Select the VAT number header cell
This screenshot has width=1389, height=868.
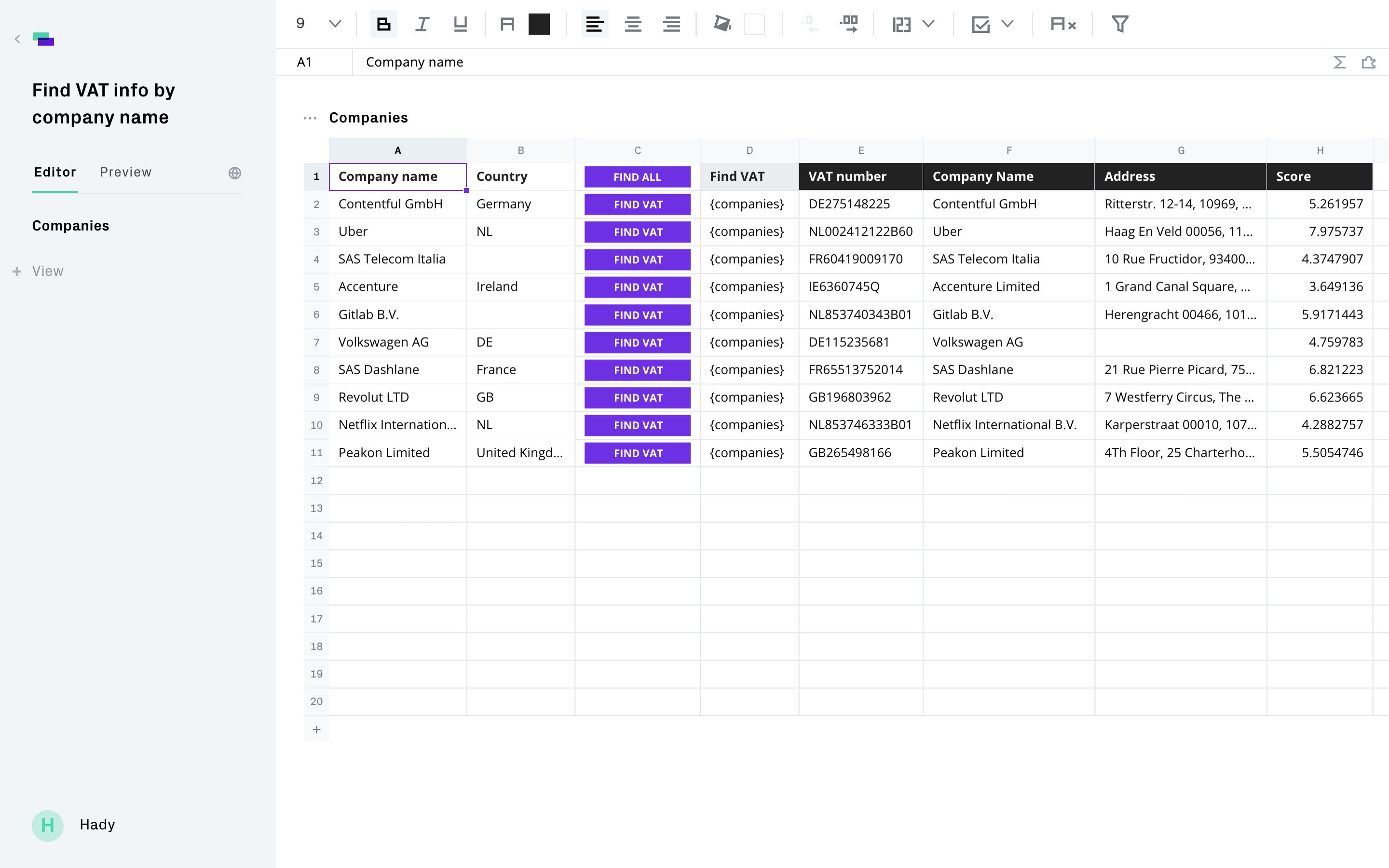point(860,176)
